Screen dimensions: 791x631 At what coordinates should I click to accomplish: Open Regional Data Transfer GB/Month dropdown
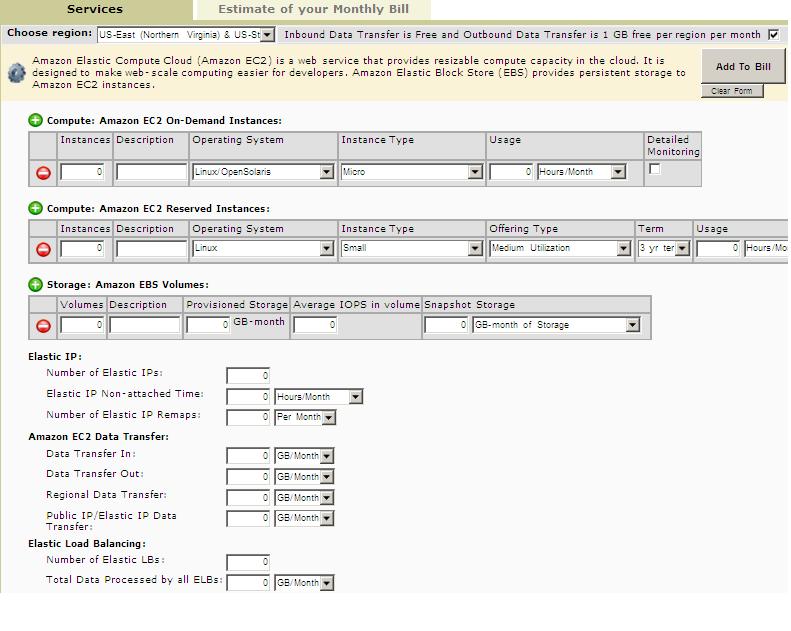(x=304, y=498)
